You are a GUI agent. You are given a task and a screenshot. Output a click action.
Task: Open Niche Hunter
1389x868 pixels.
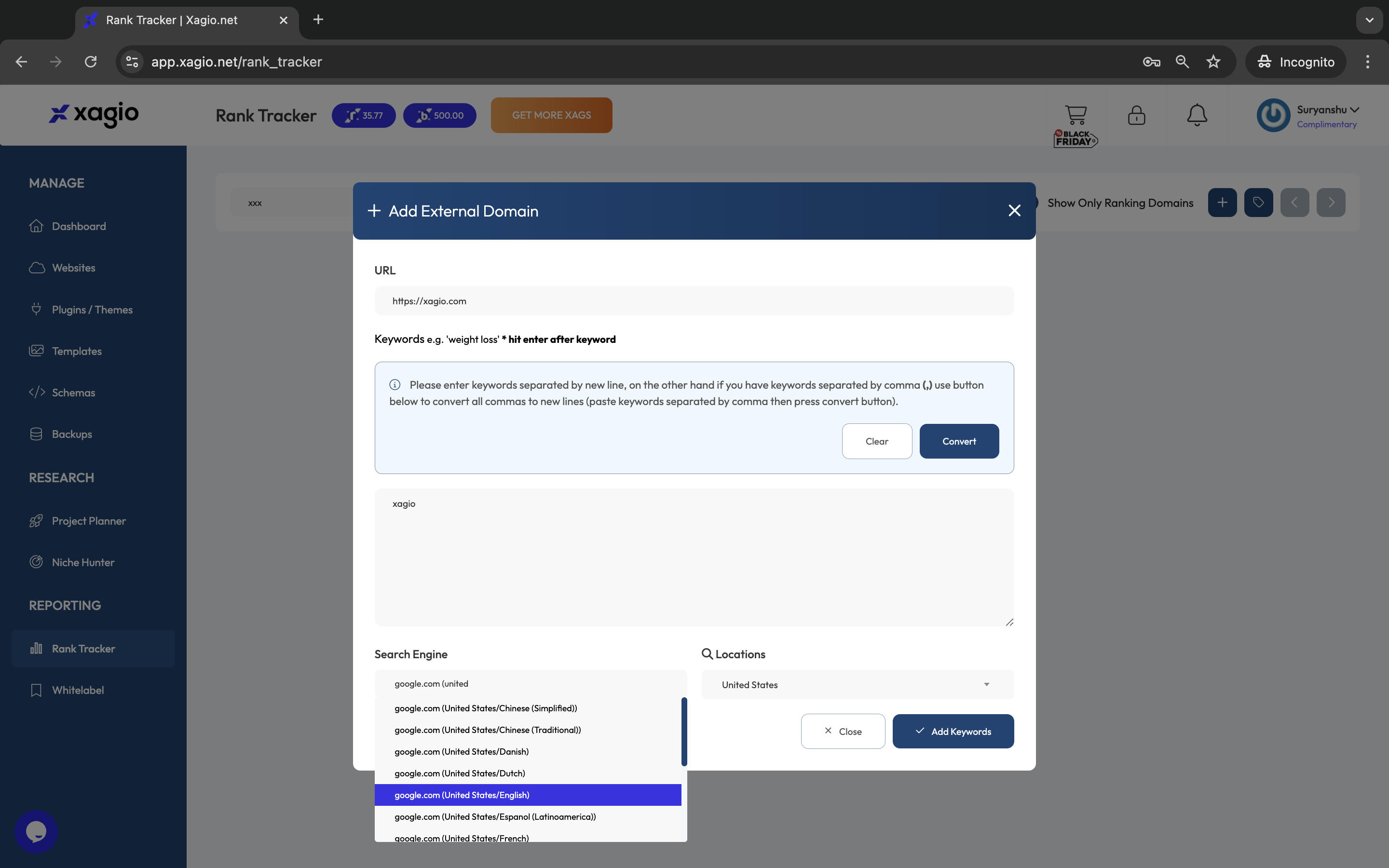coord(71,562)
